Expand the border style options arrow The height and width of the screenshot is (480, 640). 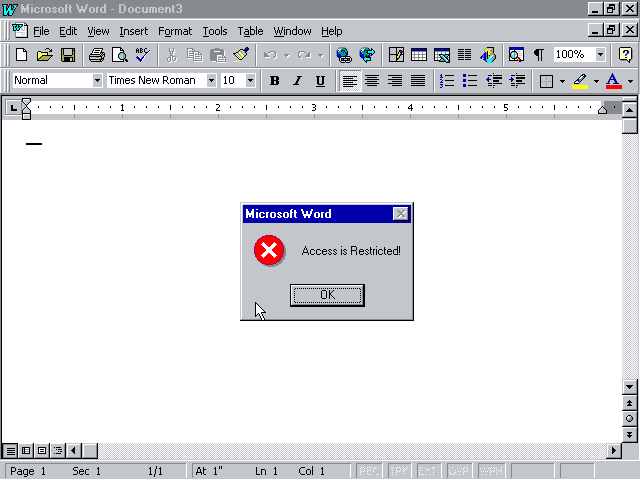562,81
